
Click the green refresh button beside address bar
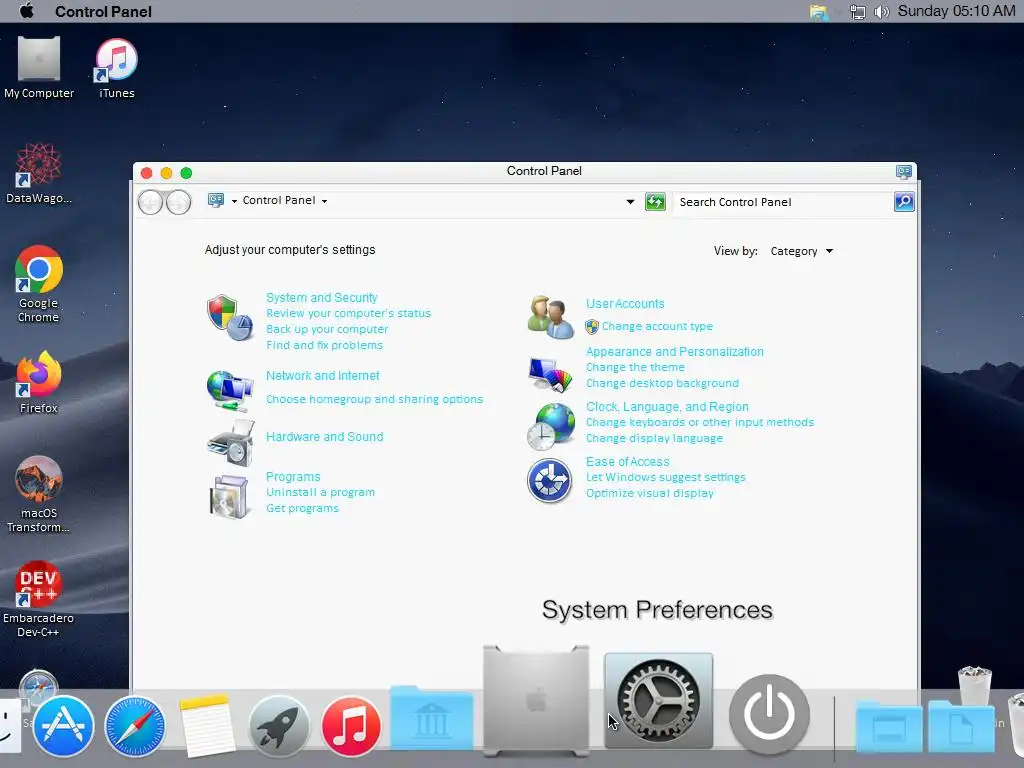pyautogui.click(x=655, y=202)
